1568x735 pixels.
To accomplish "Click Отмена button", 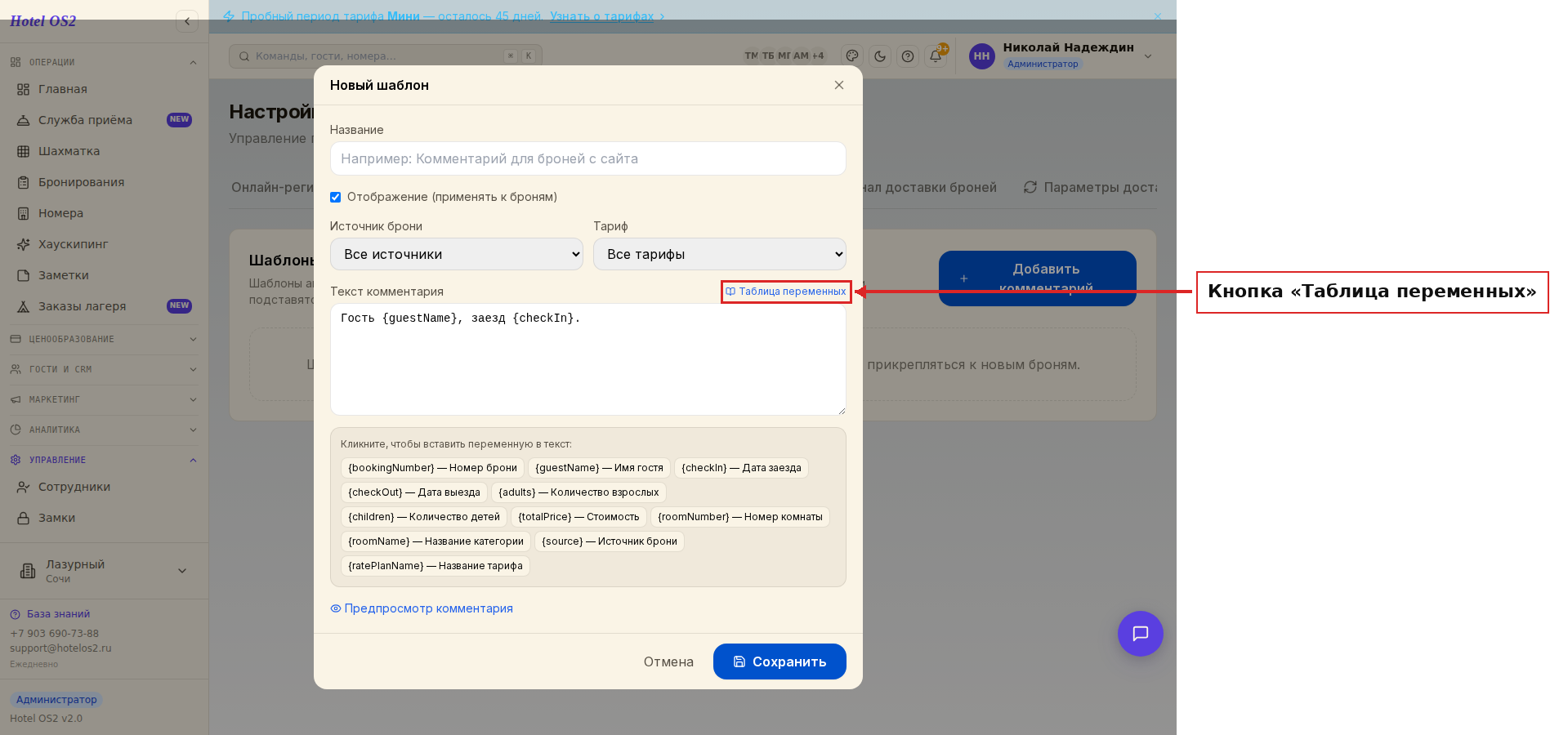I will point(668,661).
